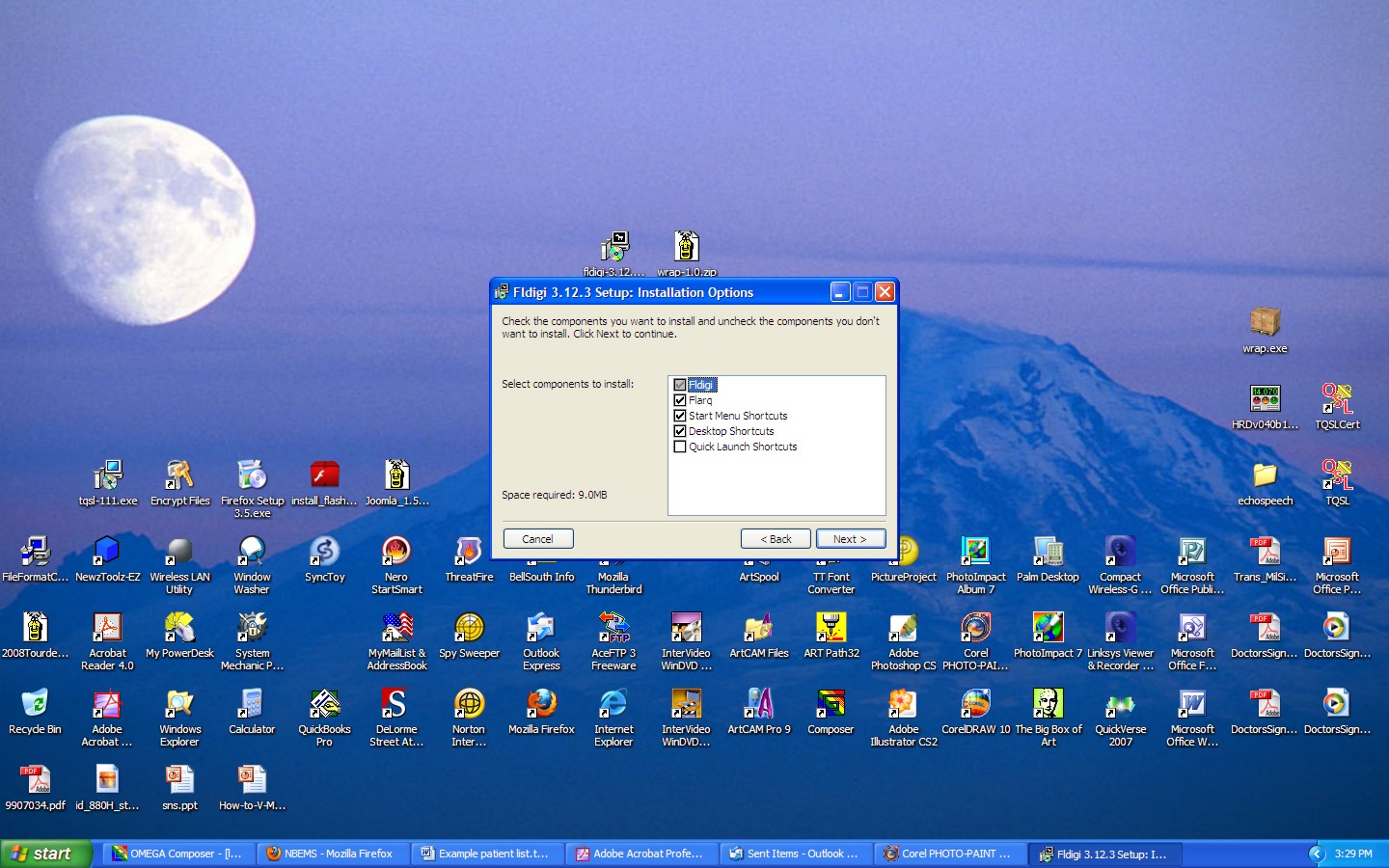
Task: Close the Fldigi setup window
Action: (x=885, y=292)
